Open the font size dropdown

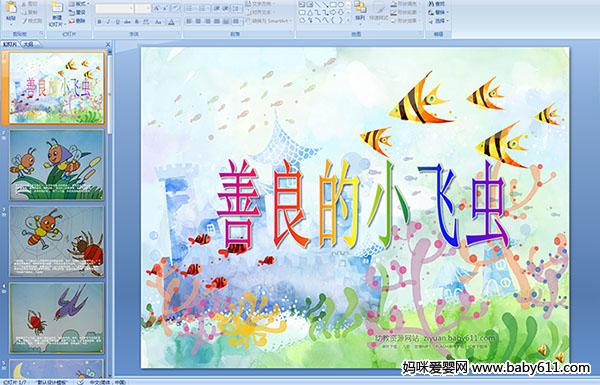[x=143, y=8]
